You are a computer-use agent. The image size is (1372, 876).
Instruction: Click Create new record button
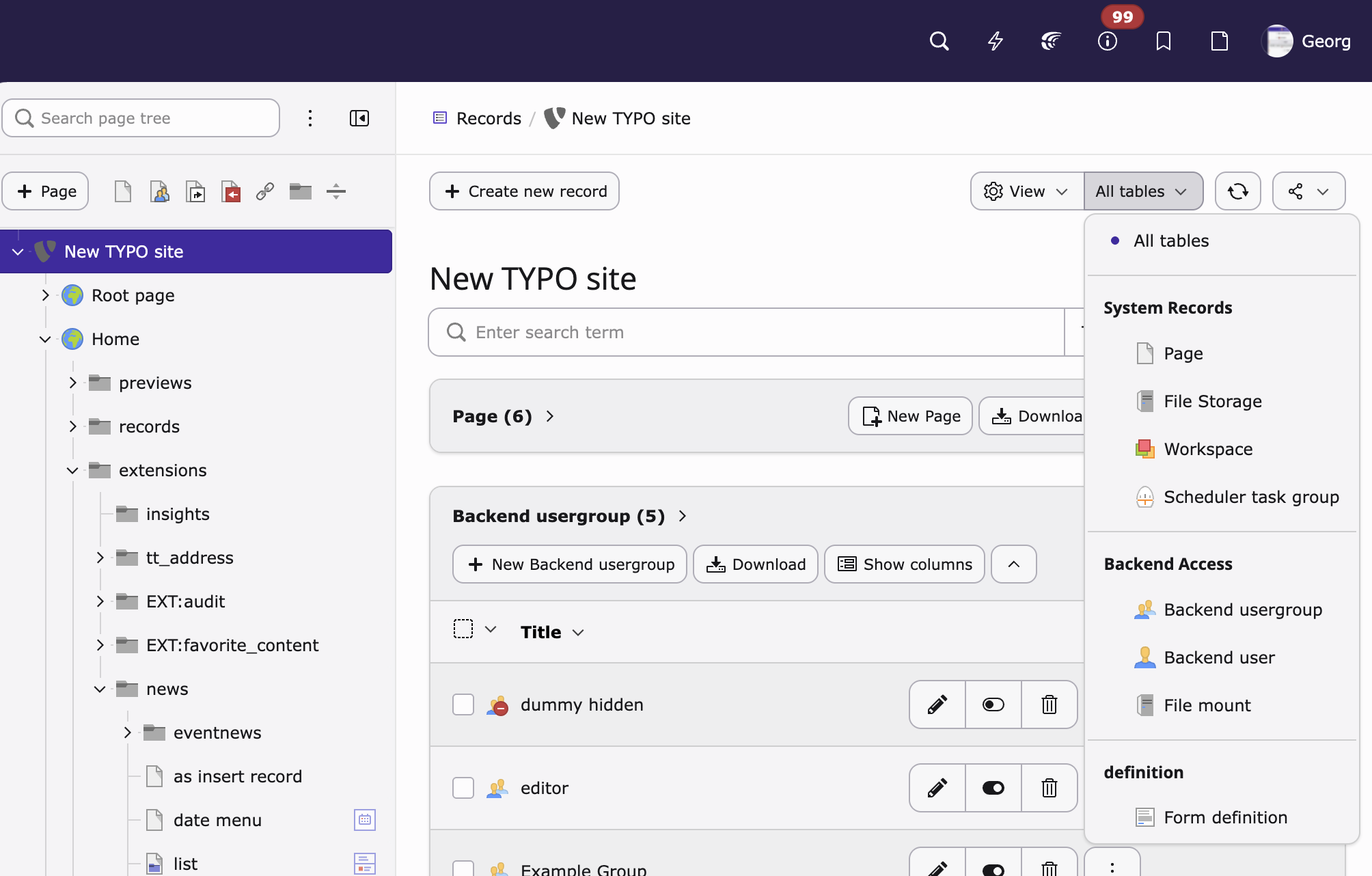(524, 191)
